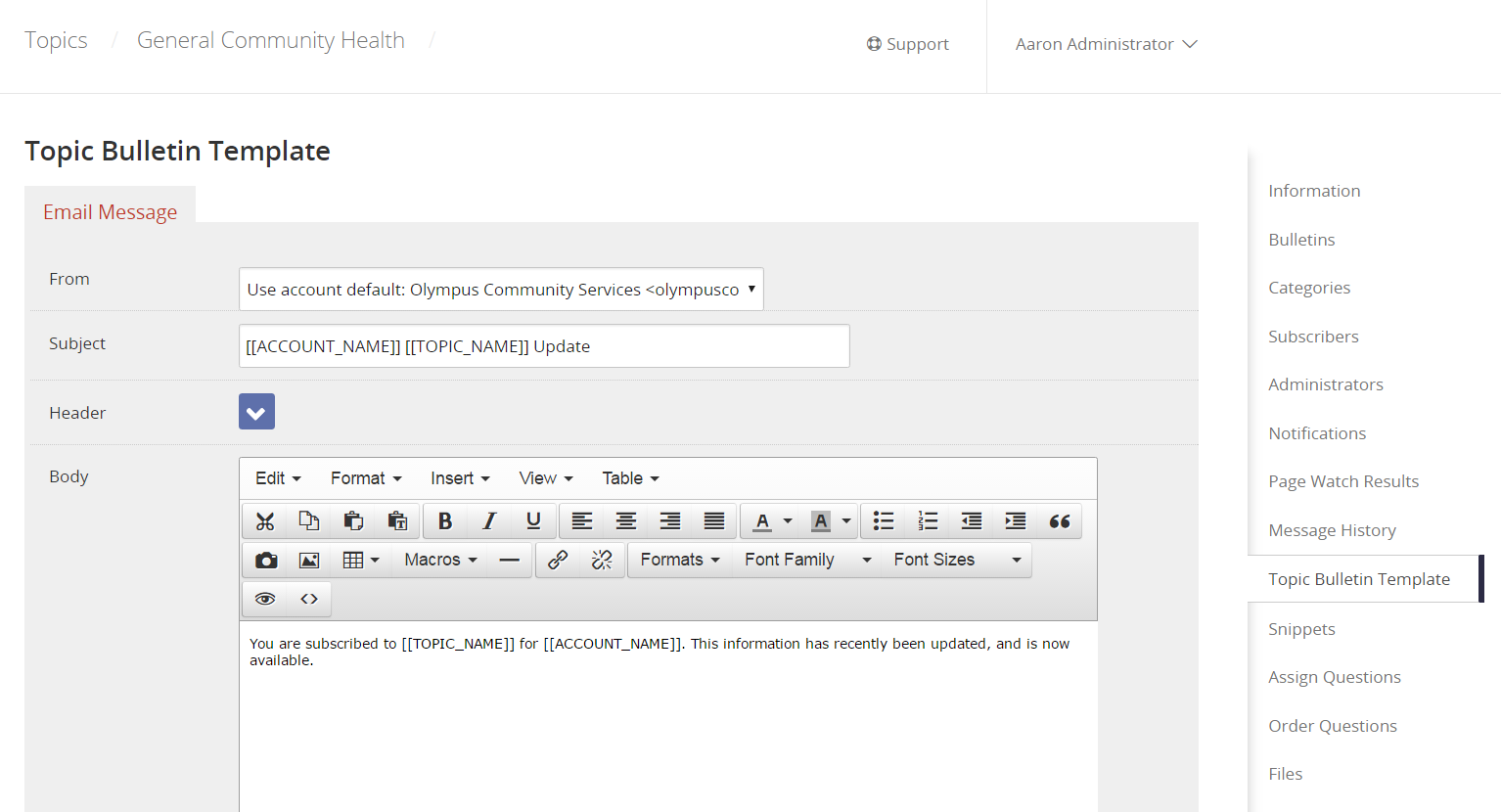
Task: Click the Source code icon
Action: pos(308,598)
